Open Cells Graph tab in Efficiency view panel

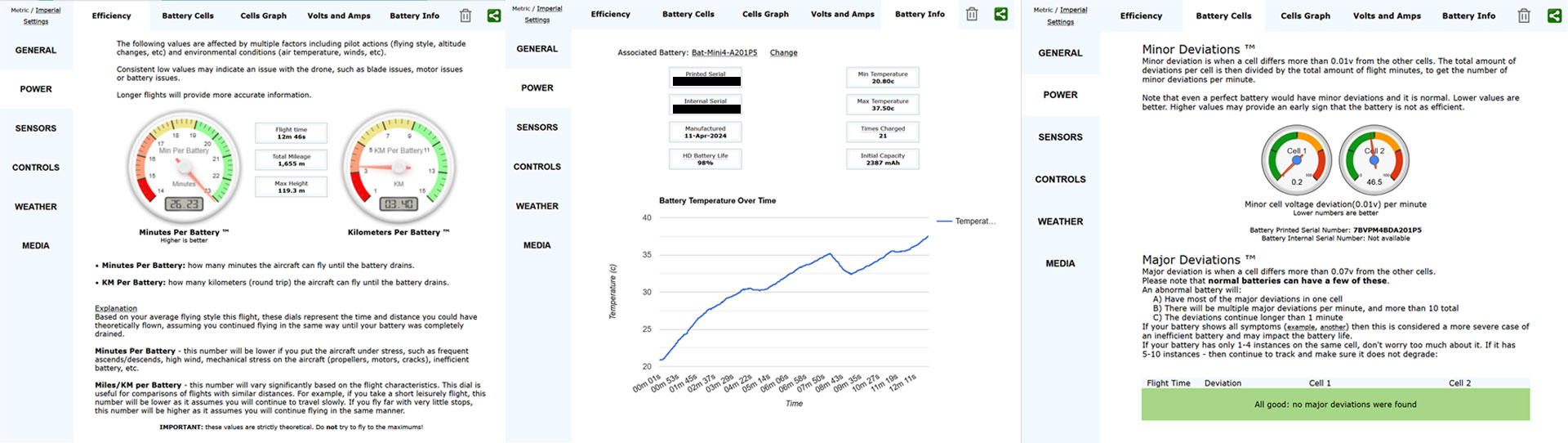[x=263, y=16]
